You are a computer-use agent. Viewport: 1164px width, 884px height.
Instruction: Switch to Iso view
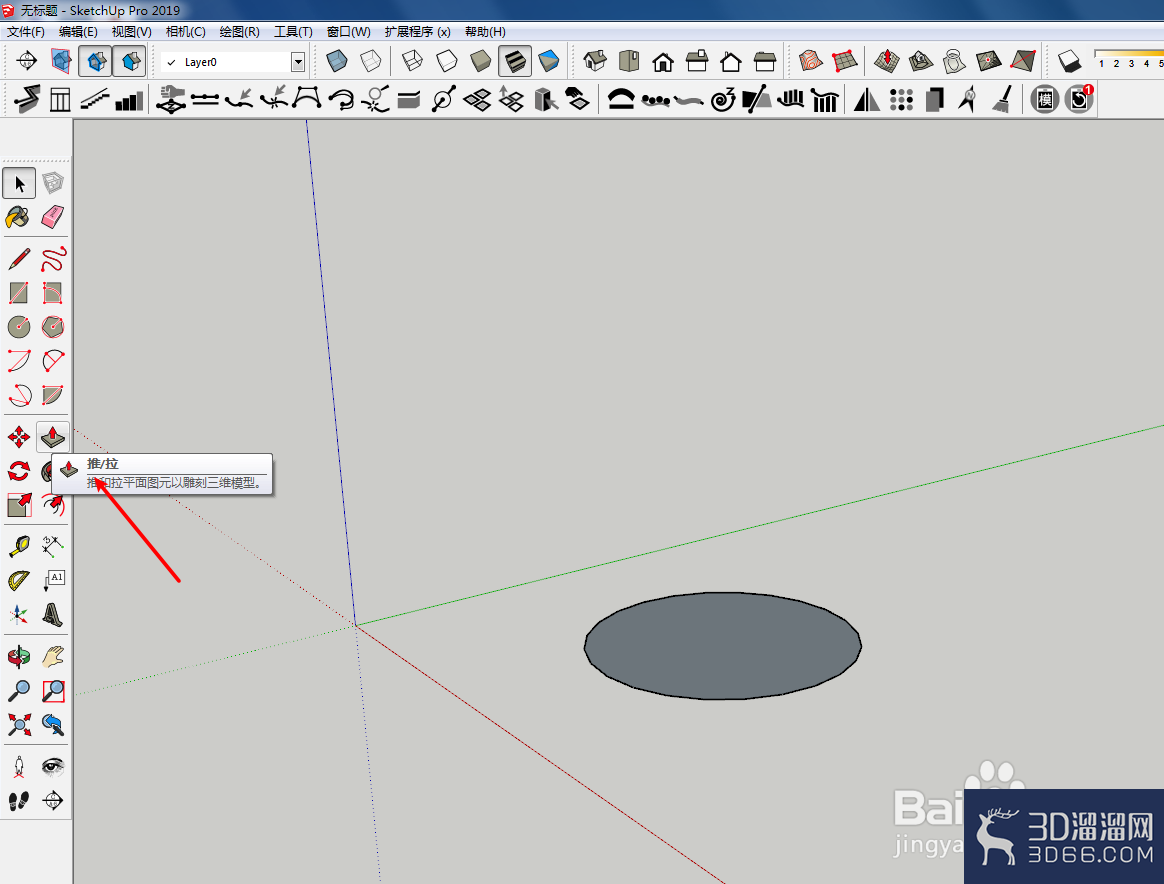[595, 61]
